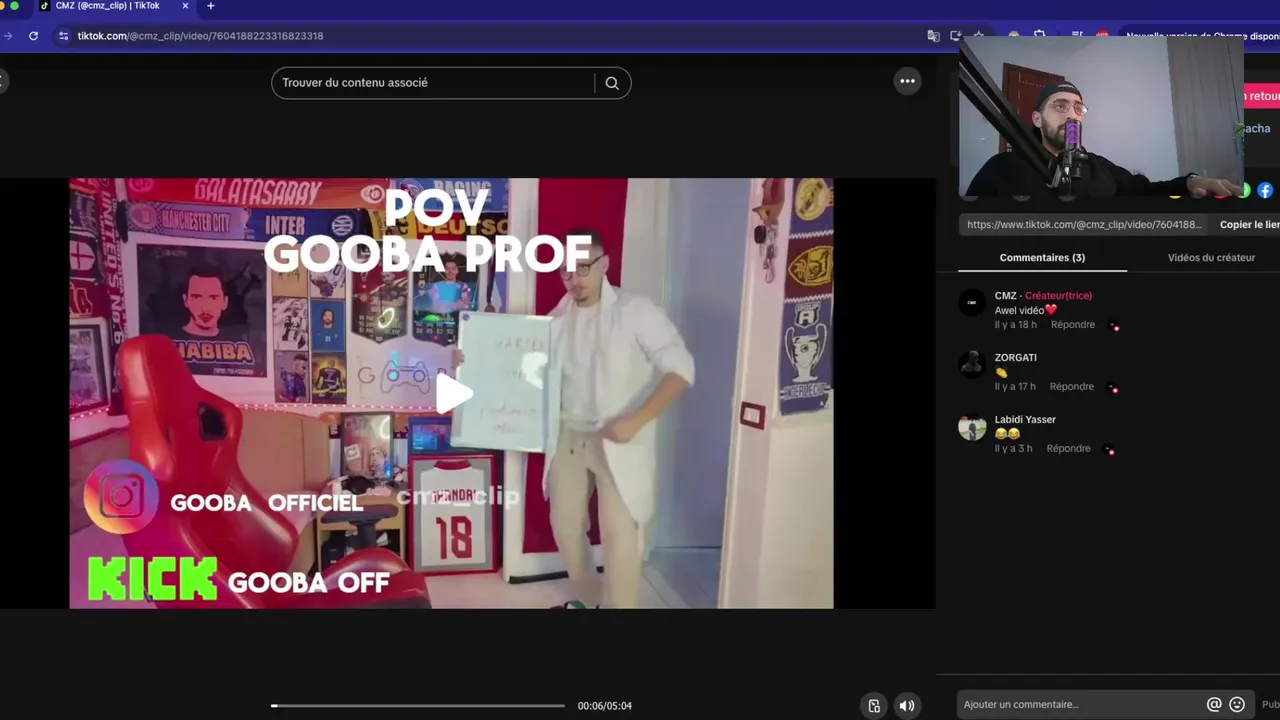Image resolution: width=1280 pixels, height=720 pixels.
Task: Click the translate page icon
Action: (x=933, y=36)
